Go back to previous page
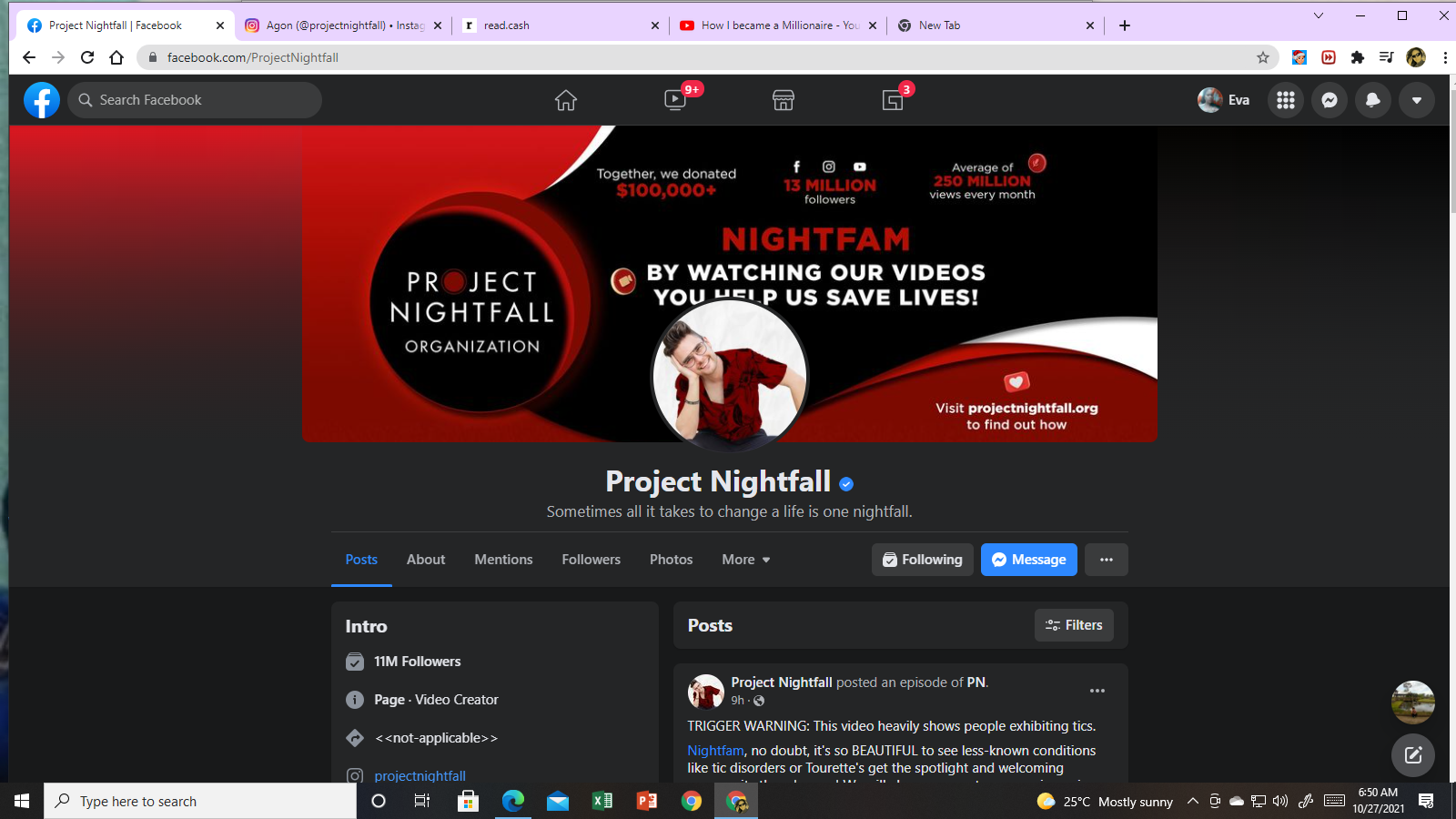Viewport: 1456px width, 819px height. (29, 57)
